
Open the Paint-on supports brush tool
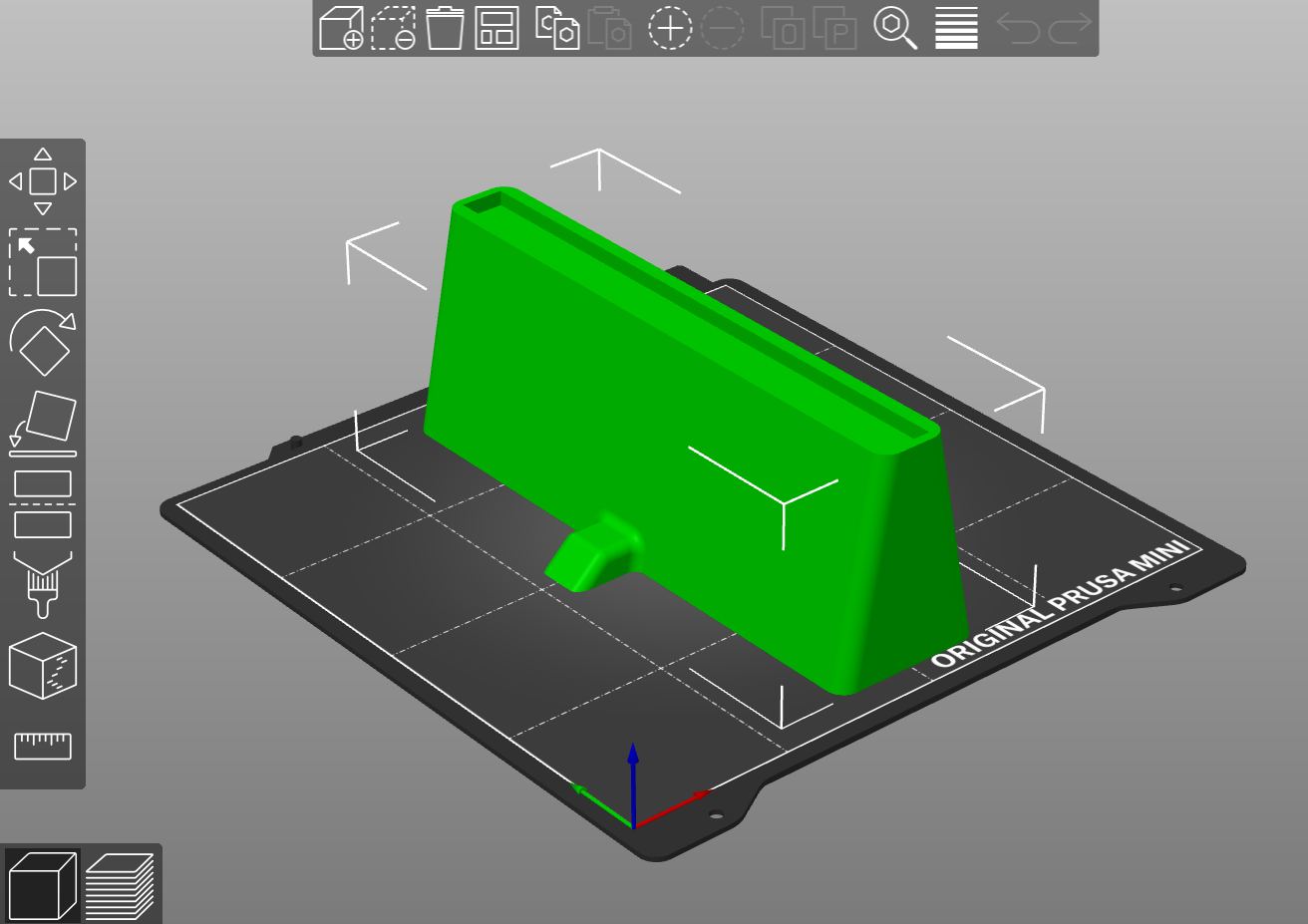pos(43,584)
